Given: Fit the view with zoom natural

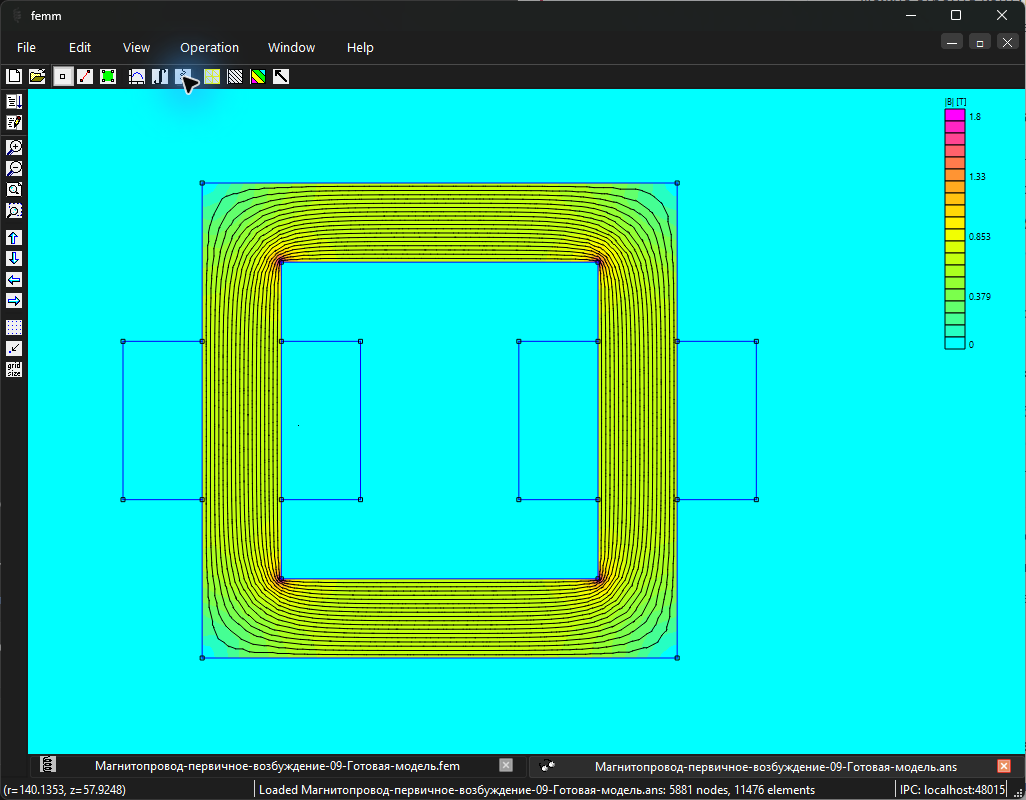Looking at the screenshot, I should [14, 189].
